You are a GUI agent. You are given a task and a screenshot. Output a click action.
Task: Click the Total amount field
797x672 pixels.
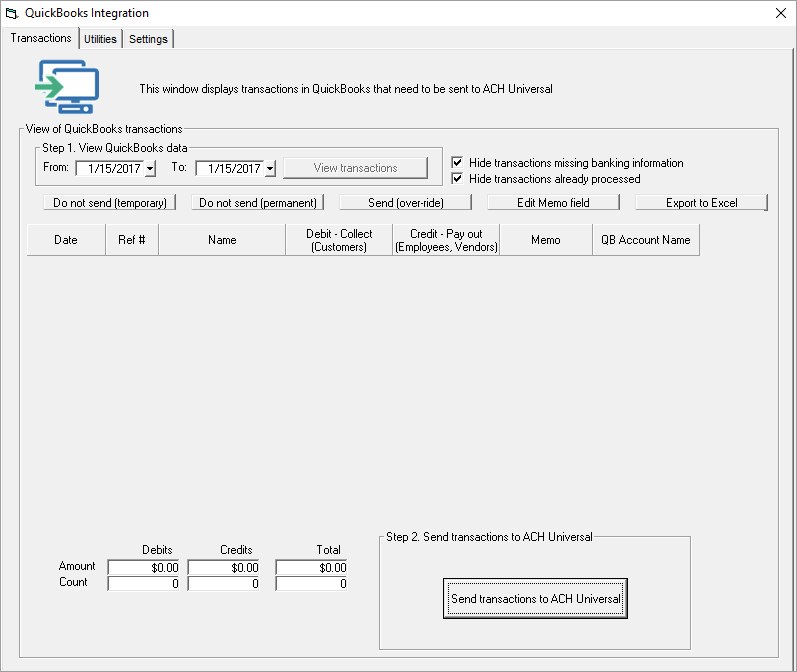tap(312, 567)
